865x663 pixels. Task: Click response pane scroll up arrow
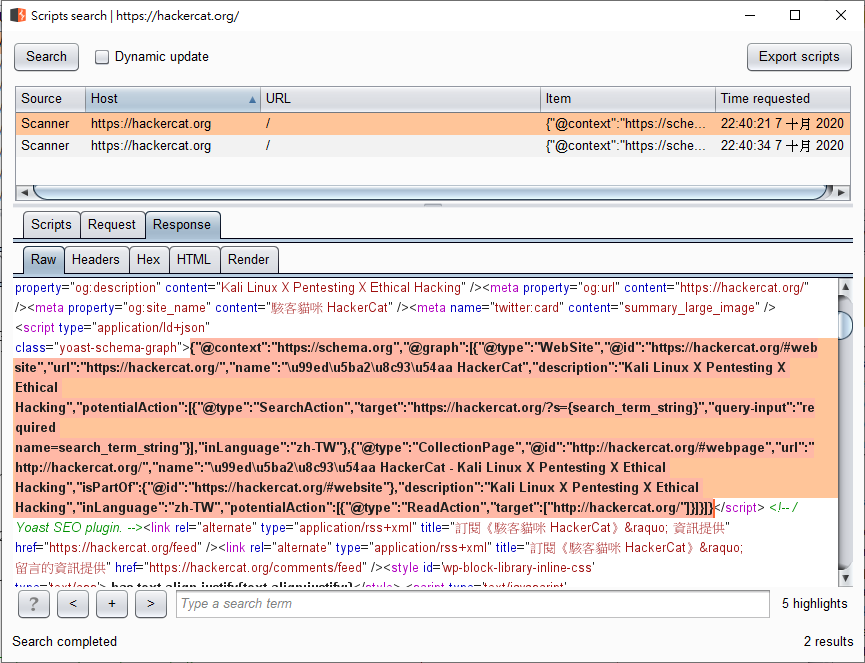pos(845,287)
